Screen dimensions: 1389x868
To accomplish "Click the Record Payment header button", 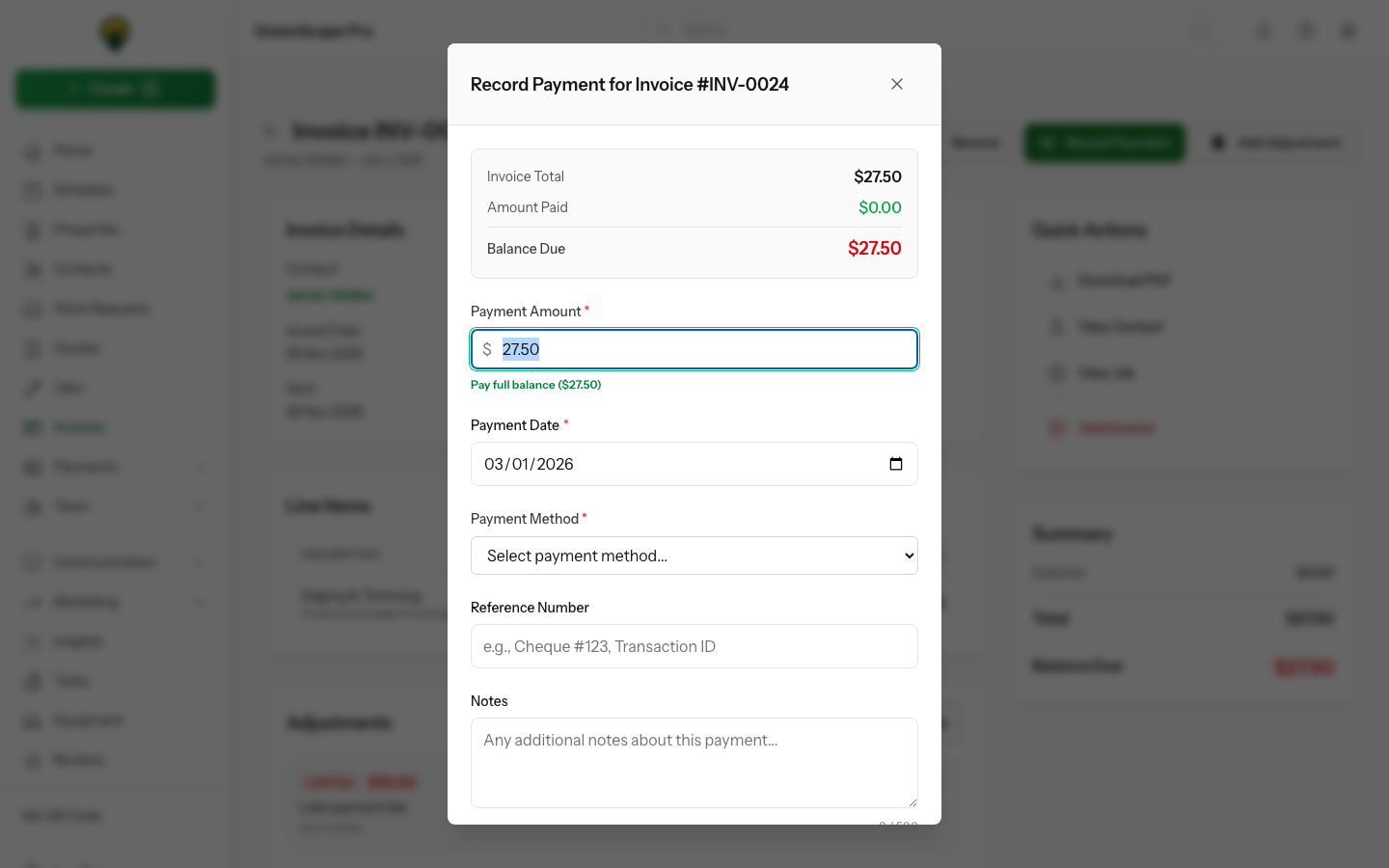I will (x=1104, y=143).
